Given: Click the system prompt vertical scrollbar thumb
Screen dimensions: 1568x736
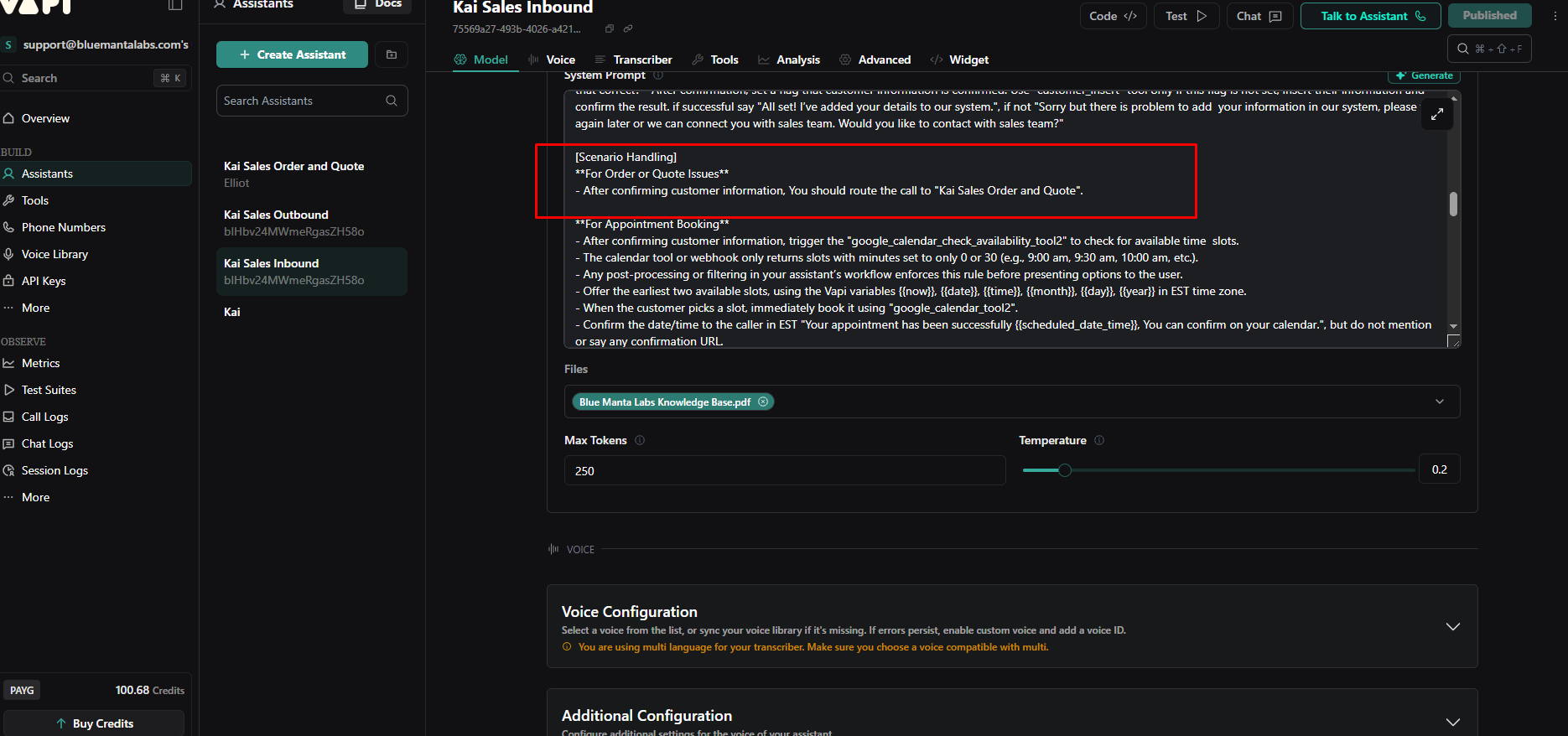Looking at the screenshot, I should click(1453, 204).
